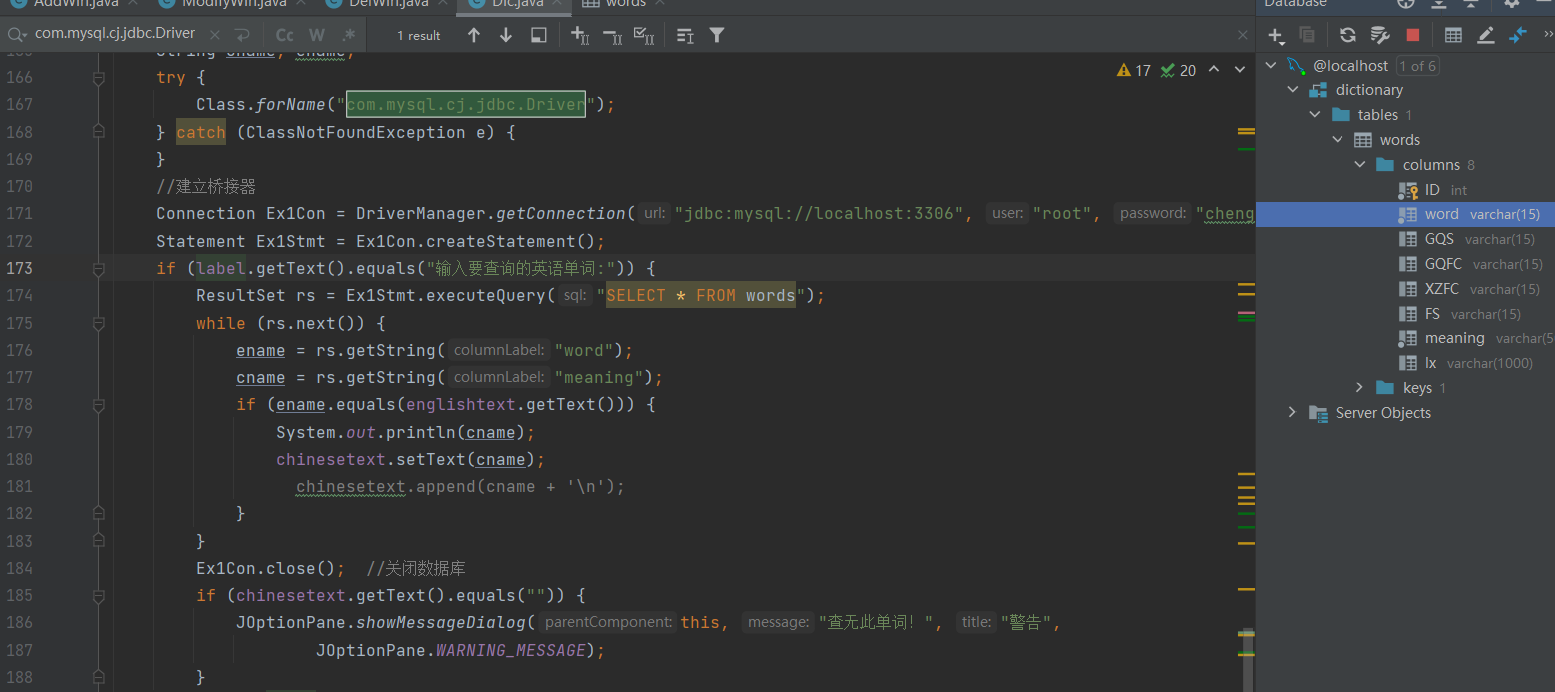
Task: Open results in Find window icon
Action: 539,35
